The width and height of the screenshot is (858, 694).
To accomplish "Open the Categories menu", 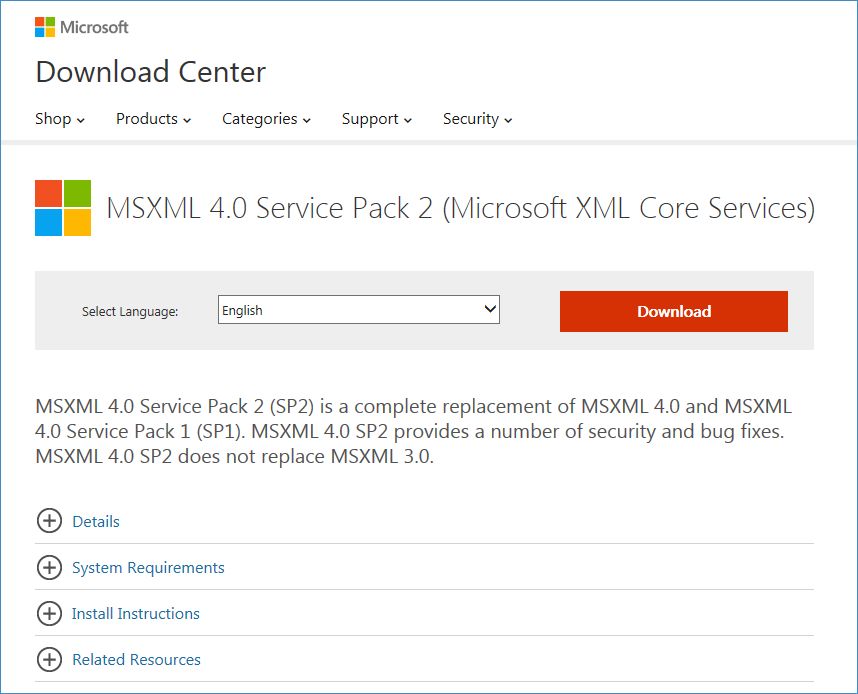I will point(266,119).
